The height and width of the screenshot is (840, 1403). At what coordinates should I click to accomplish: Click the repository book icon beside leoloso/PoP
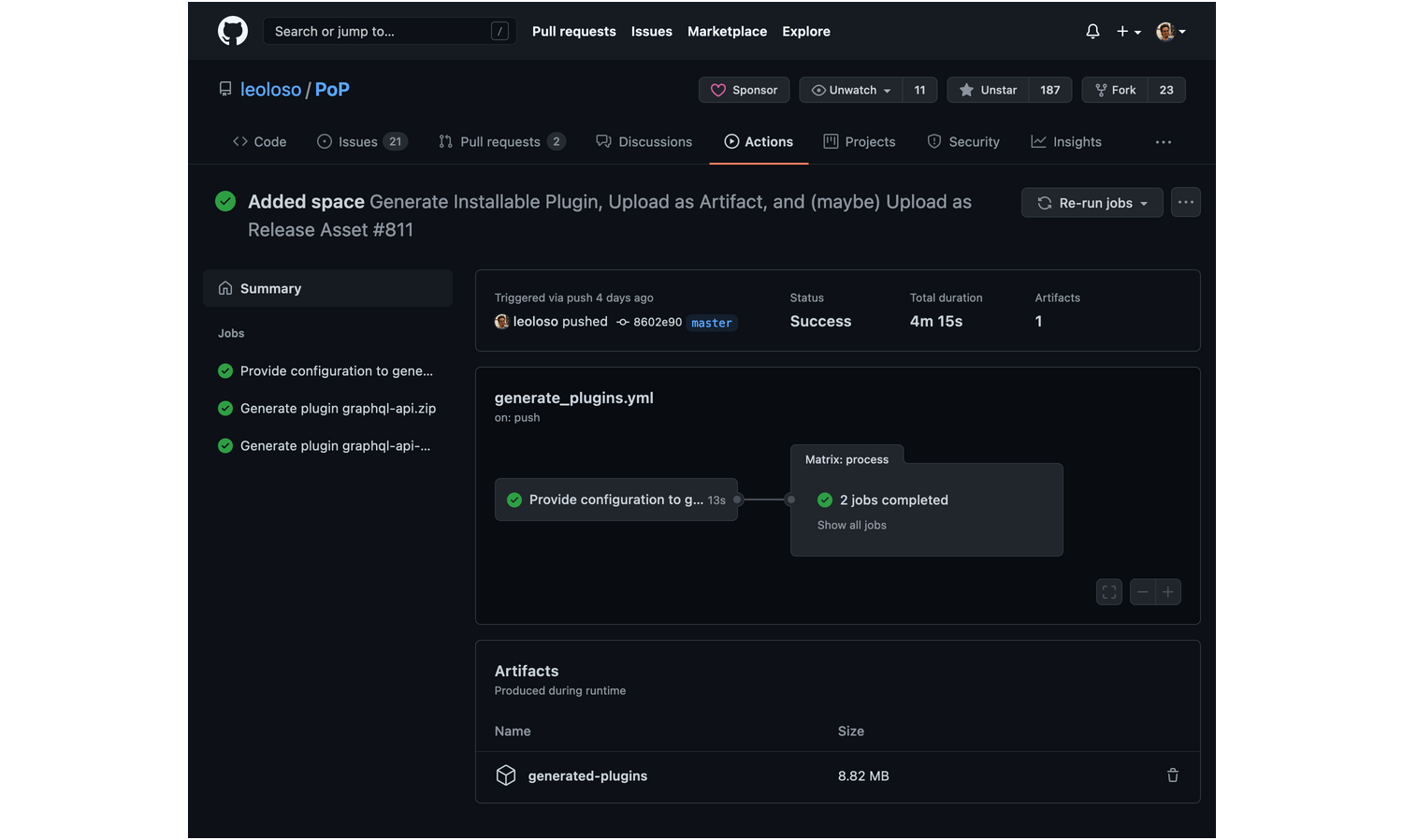point(224,88)
